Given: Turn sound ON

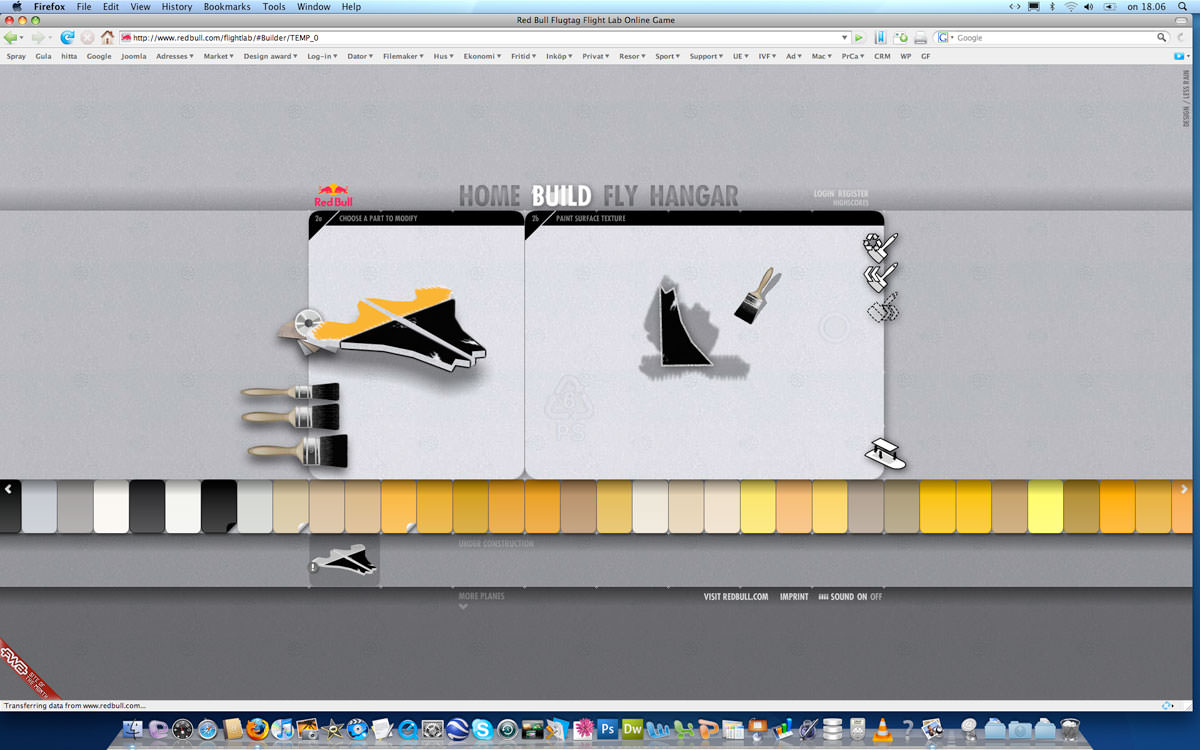Looking at the screenshot, I should (861, 597).
